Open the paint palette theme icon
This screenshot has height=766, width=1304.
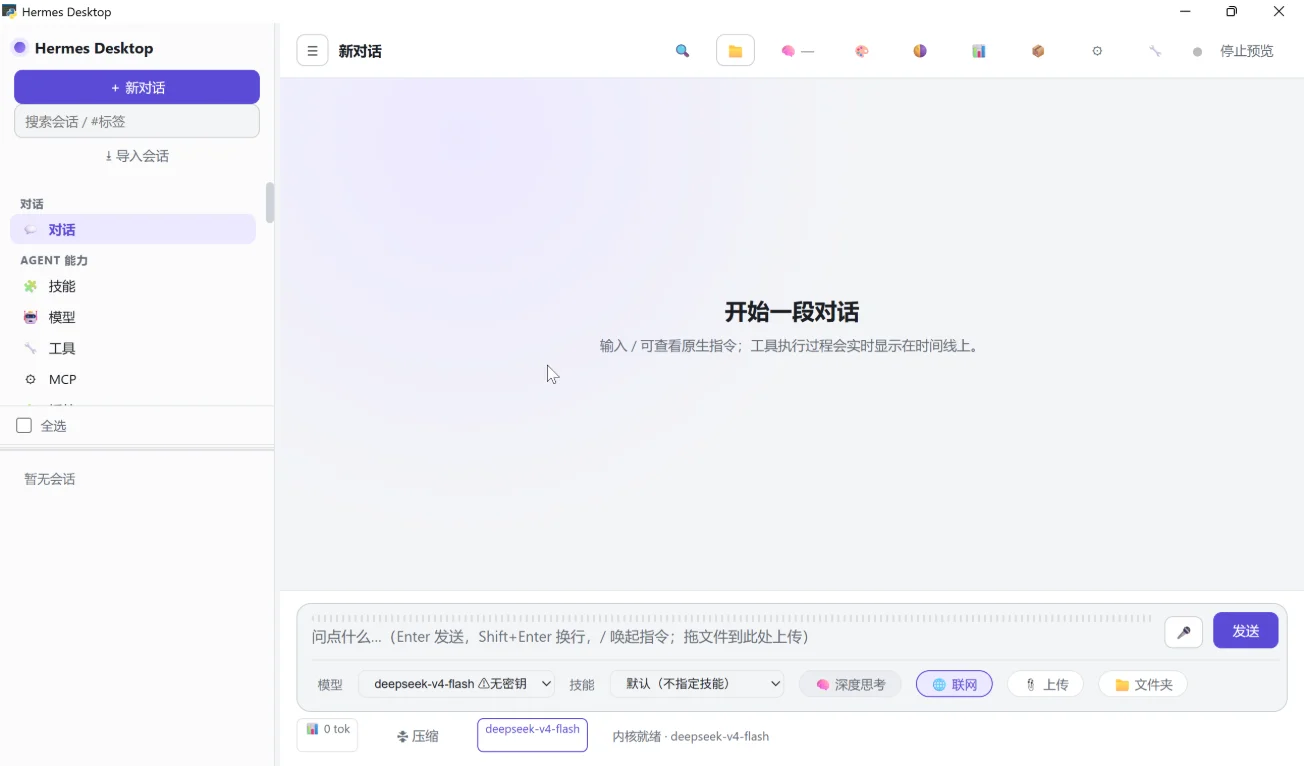click(x=862, y=51)
